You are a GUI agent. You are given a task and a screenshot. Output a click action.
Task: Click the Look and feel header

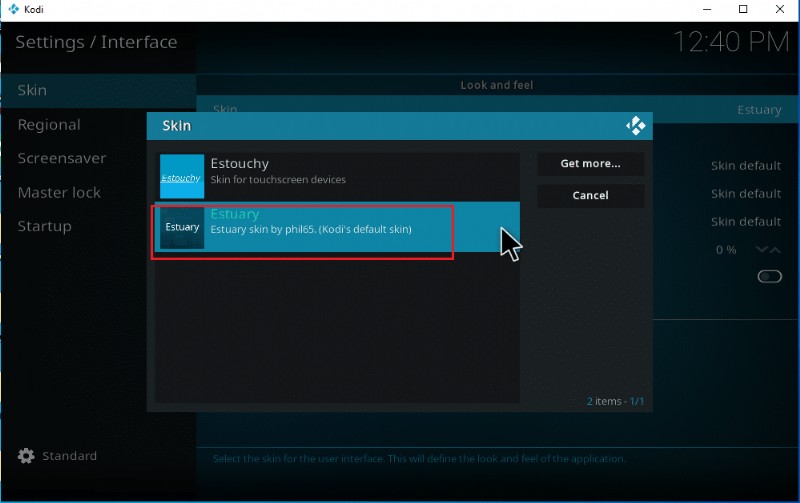pyautogui.click(x=497, y=85)
